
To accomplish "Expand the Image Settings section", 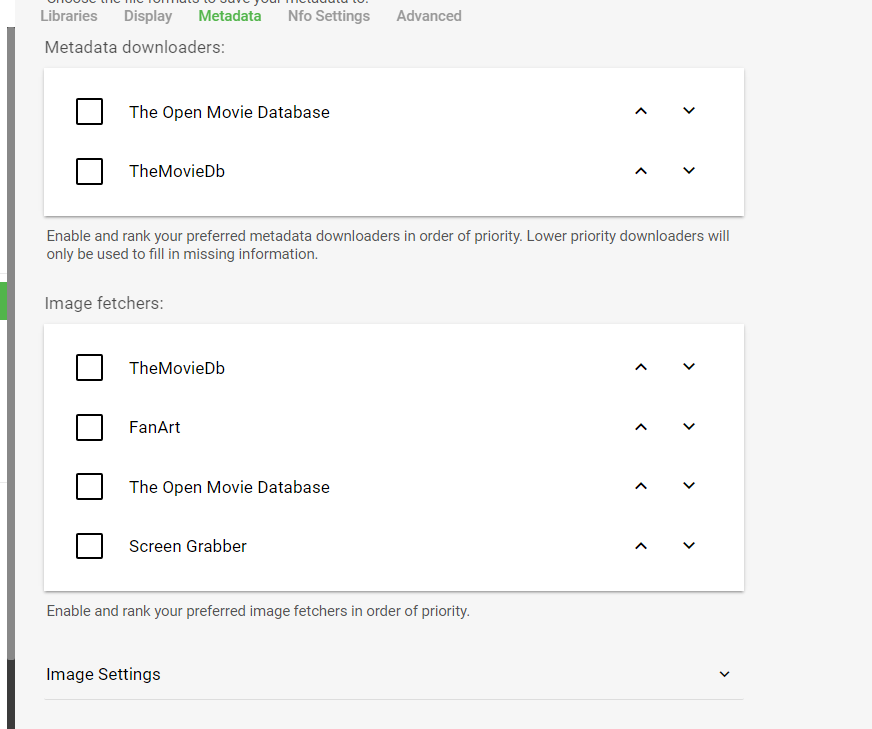I will pyautogui.click(x=724, y=675).
